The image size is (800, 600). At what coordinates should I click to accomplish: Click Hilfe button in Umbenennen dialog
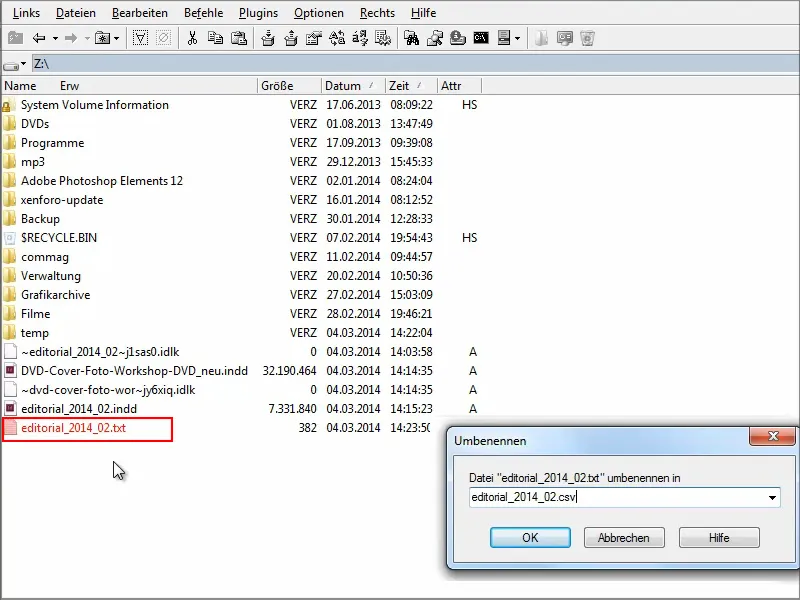[719, 538]
